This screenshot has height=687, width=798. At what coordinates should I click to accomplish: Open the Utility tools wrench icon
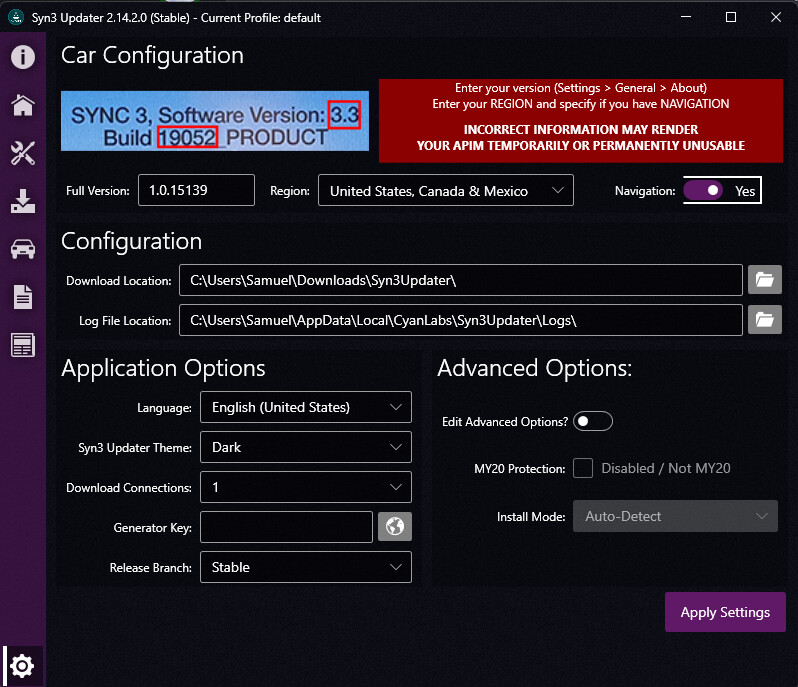coord(22,153)
